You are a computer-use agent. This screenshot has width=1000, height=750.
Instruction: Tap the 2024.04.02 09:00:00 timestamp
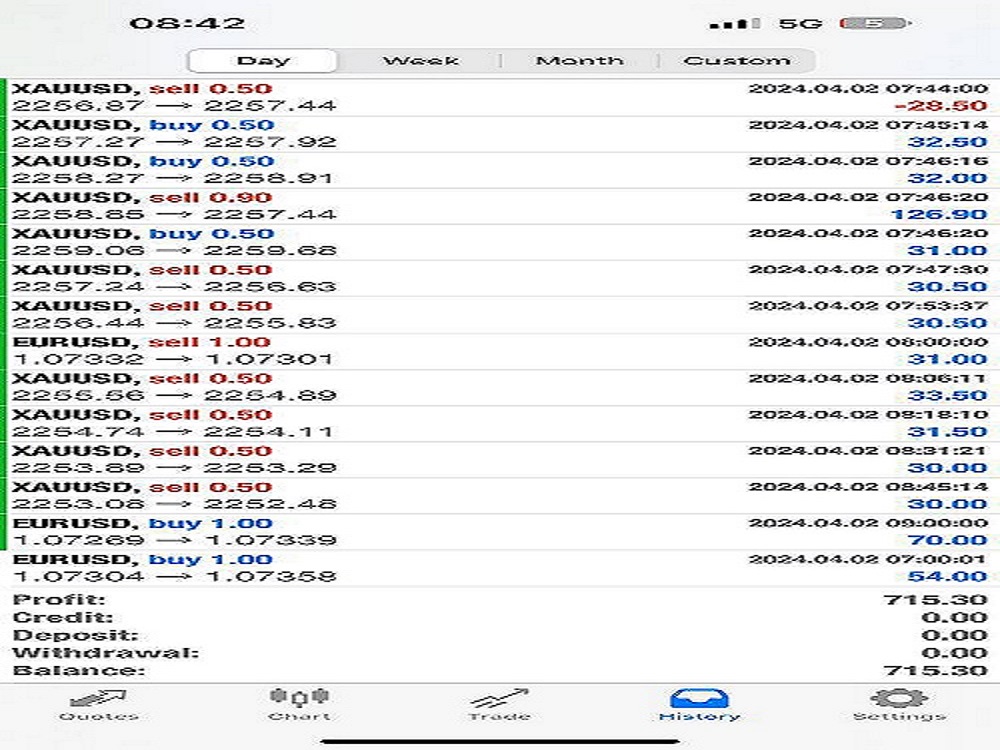pos(868,523)
